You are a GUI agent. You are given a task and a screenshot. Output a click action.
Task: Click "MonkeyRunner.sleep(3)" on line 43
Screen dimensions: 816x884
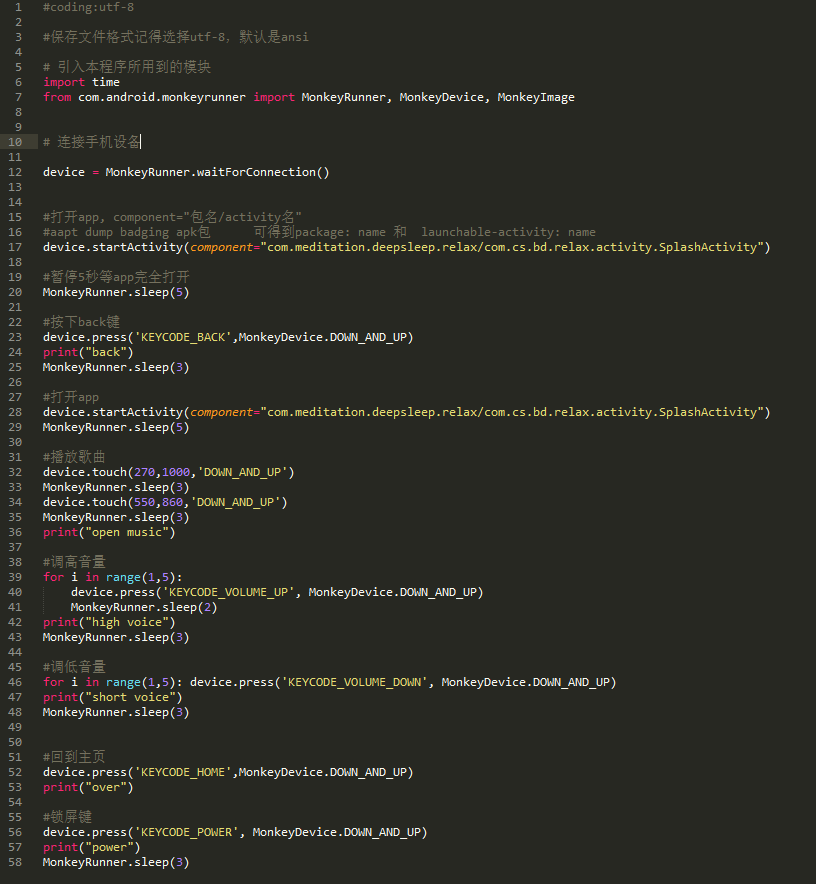(116, 638)
